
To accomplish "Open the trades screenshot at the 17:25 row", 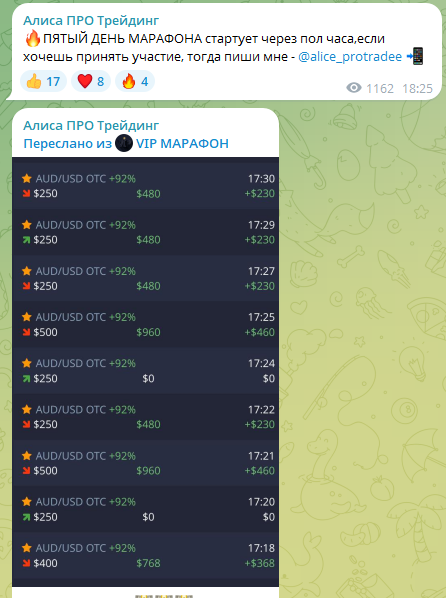I will pos(145,324).
